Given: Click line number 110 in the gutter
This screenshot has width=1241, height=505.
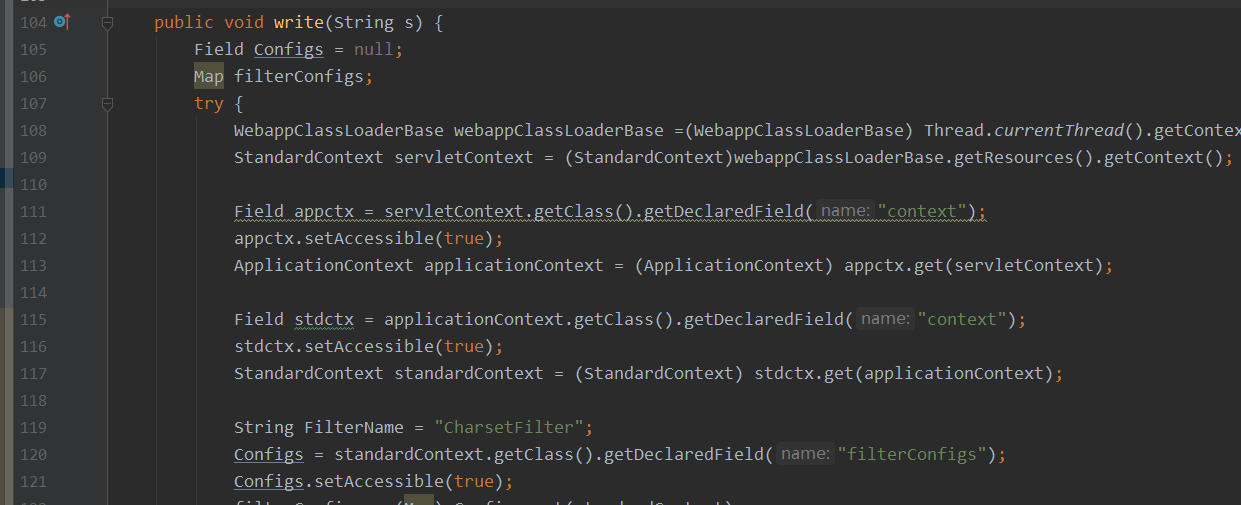Looking at the screenshot, I should [33, 185].
